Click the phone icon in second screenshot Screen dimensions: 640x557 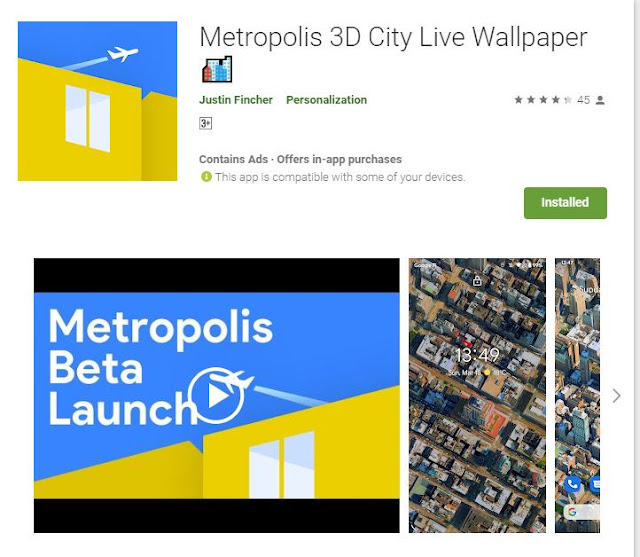(x=573, y=484)
